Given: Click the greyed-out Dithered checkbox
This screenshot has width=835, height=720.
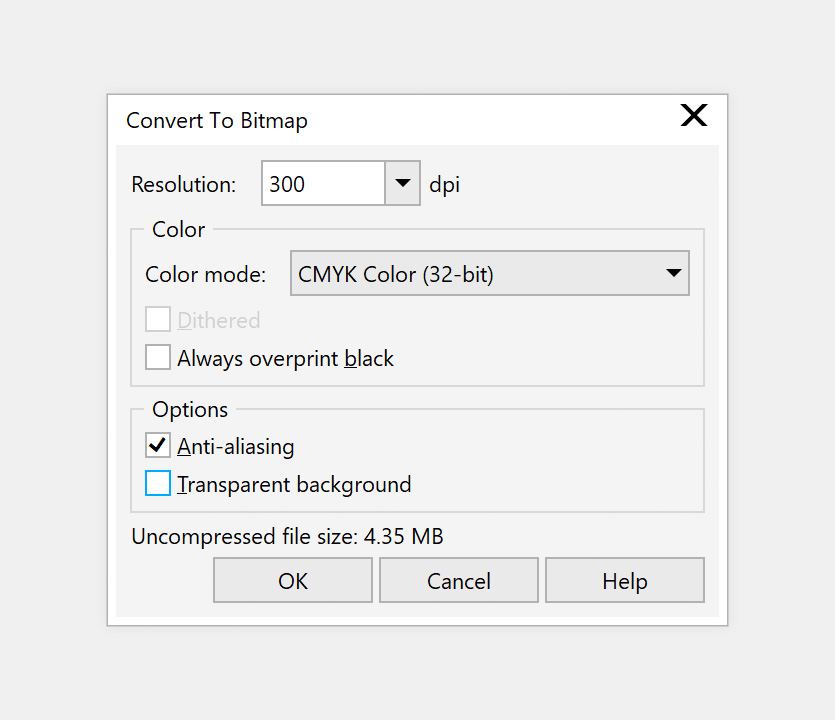Looking at the screenshot, I should pyautogui.click(x=158, y=319).
